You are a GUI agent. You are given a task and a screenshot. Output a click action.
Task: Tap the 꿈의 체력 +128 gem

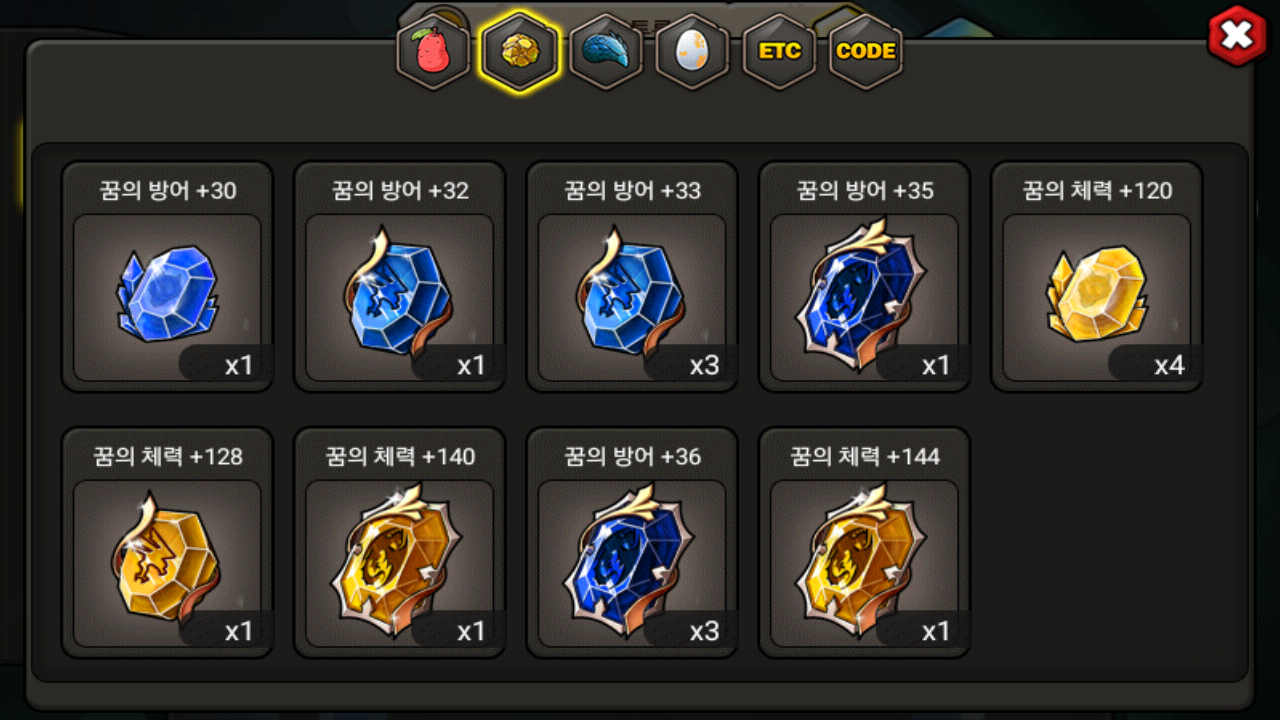point(167,543)
